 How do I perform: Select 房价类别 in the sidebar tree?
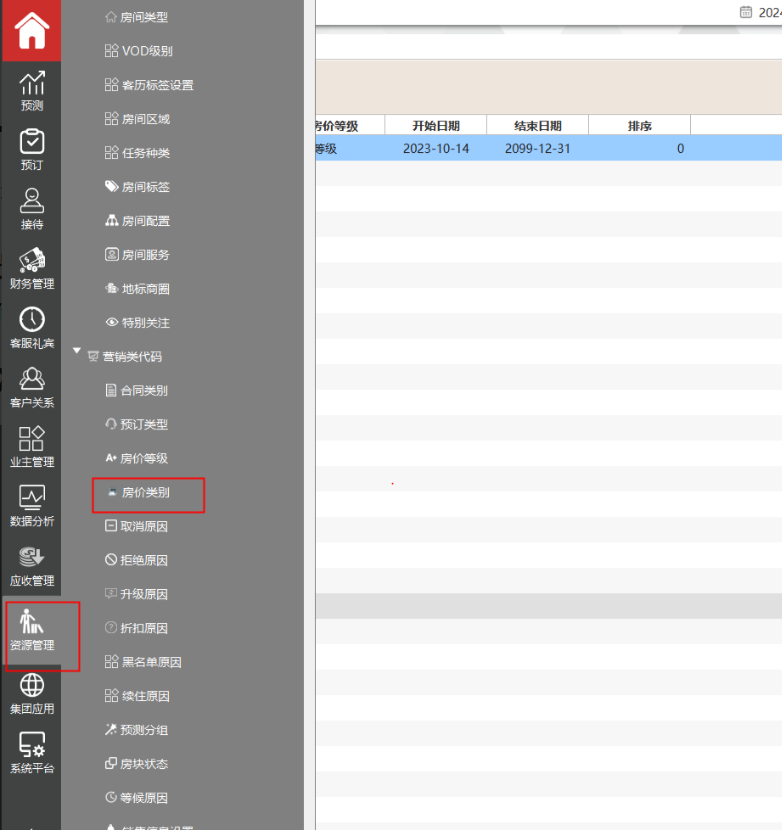click(x=145, y=493)
